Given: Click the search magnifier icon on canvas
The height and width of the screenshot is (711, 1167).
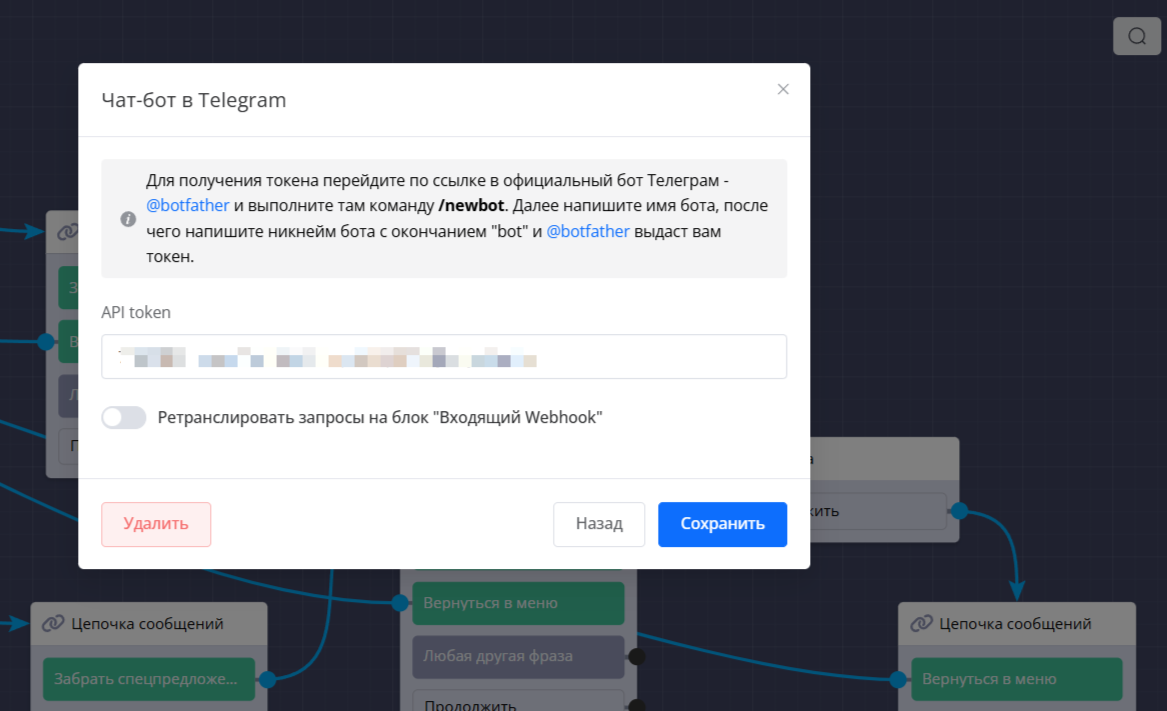Looking at the screenshot, I should 1137,36.
